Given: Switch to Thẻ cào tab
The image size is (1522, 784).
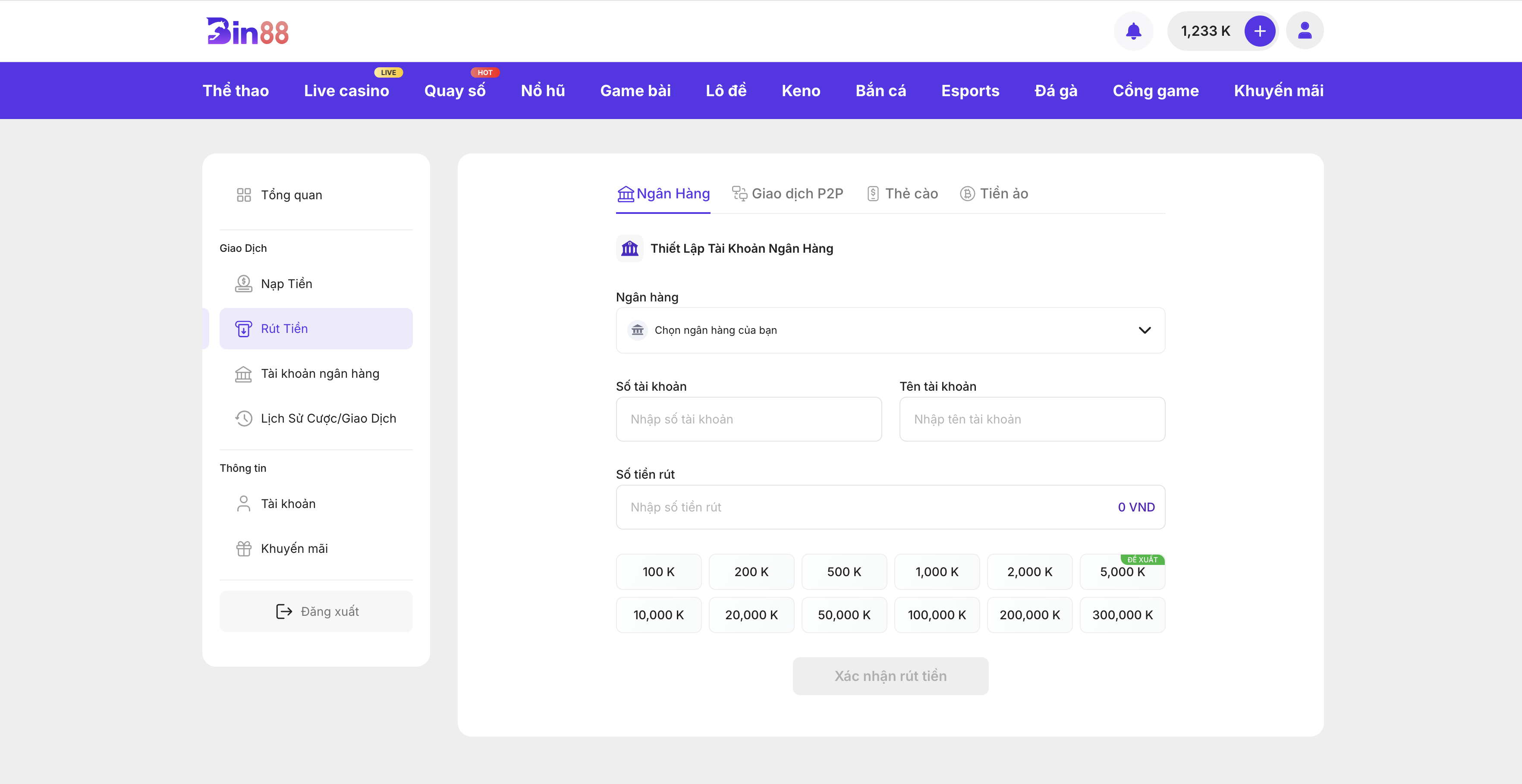Looking at the screenshot, I should click(902, 194).
